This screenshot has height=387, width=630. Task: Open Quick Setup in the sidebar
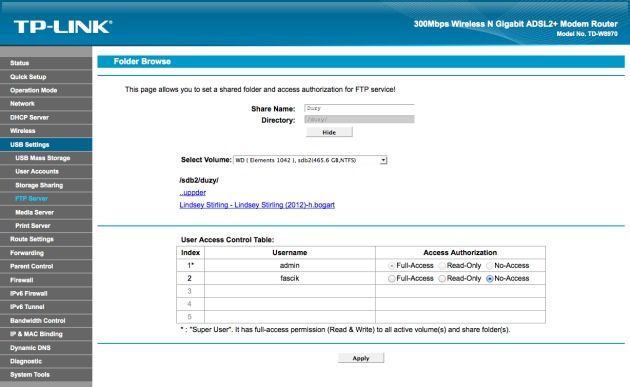tap(46, 77)
